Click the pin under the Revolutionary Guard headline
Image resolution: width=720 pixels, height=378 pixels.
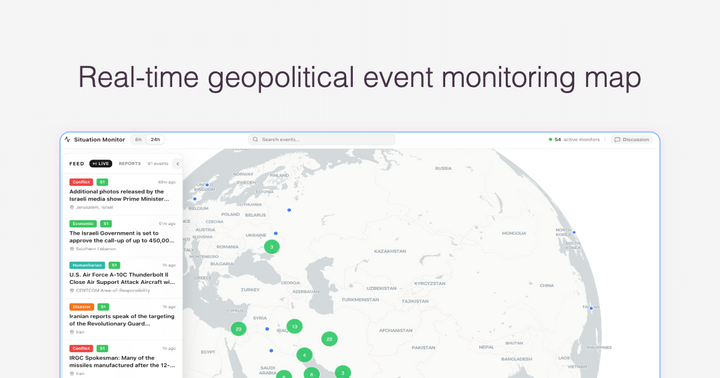[72, 332]
